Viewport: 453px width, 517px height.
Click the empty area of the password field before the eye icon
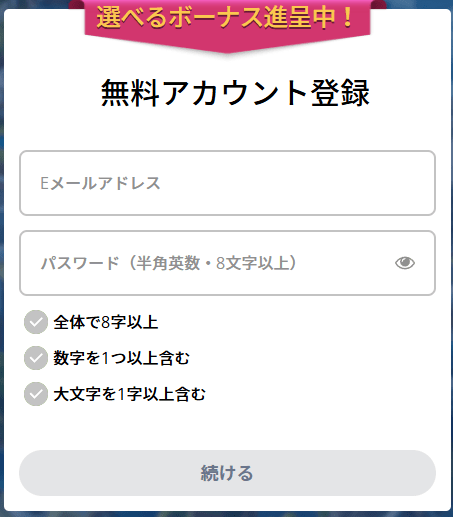345,263
